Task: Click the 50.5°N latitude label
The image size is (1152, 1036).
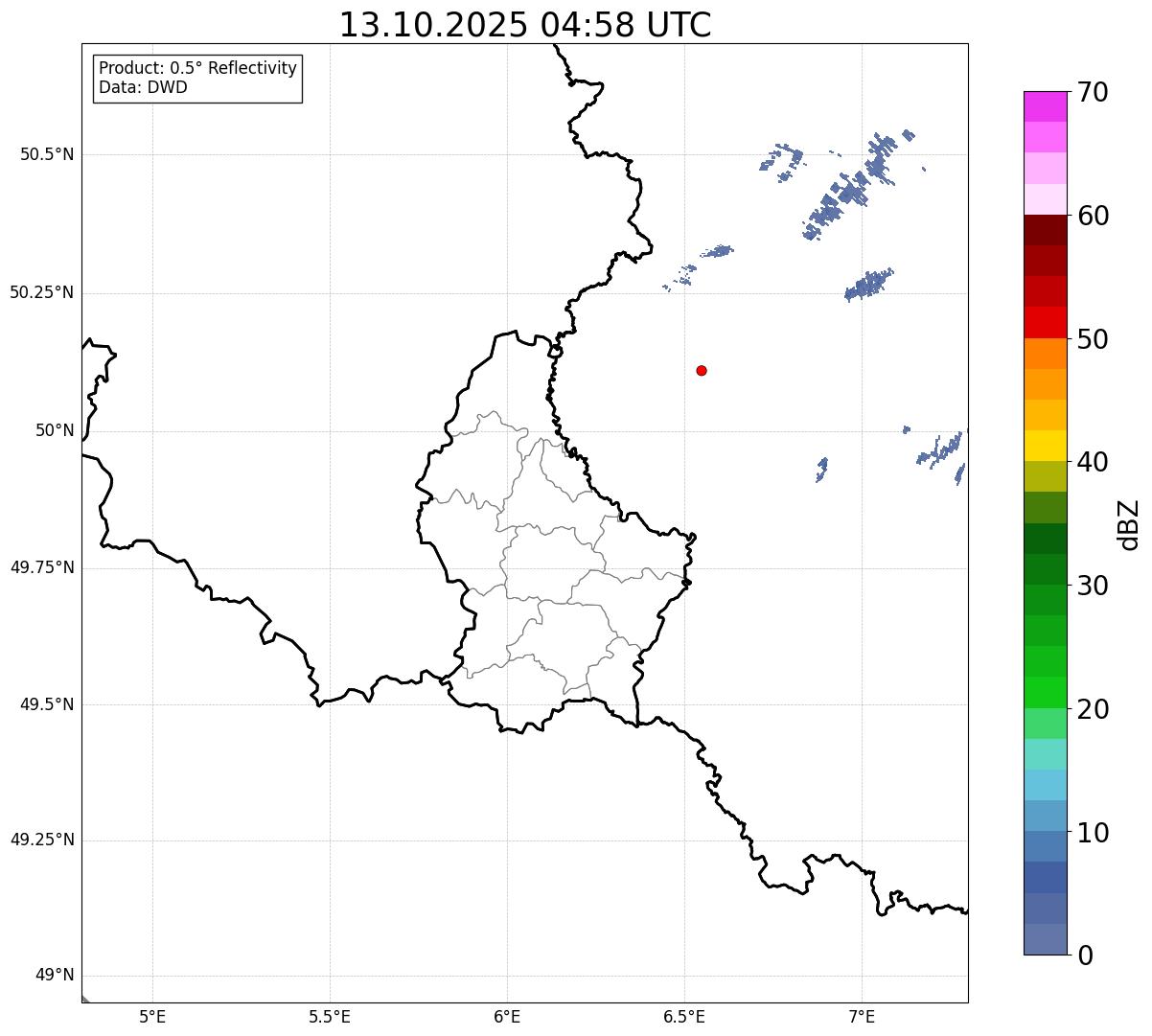Action: pyautogui.click(x=46, y=154)
